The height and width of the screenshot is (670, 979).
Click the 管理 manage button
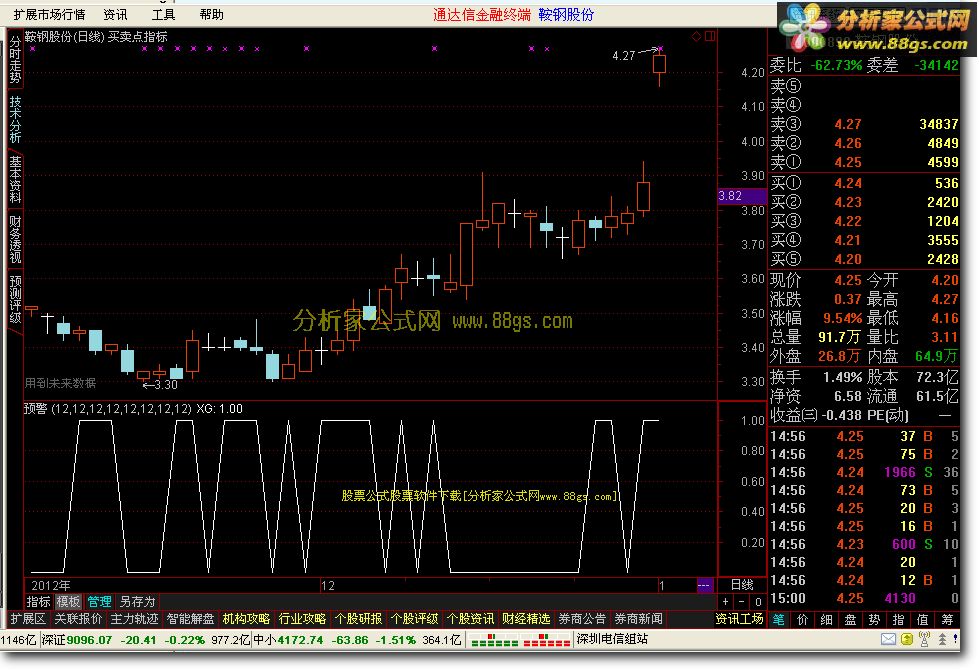point(99,602)
